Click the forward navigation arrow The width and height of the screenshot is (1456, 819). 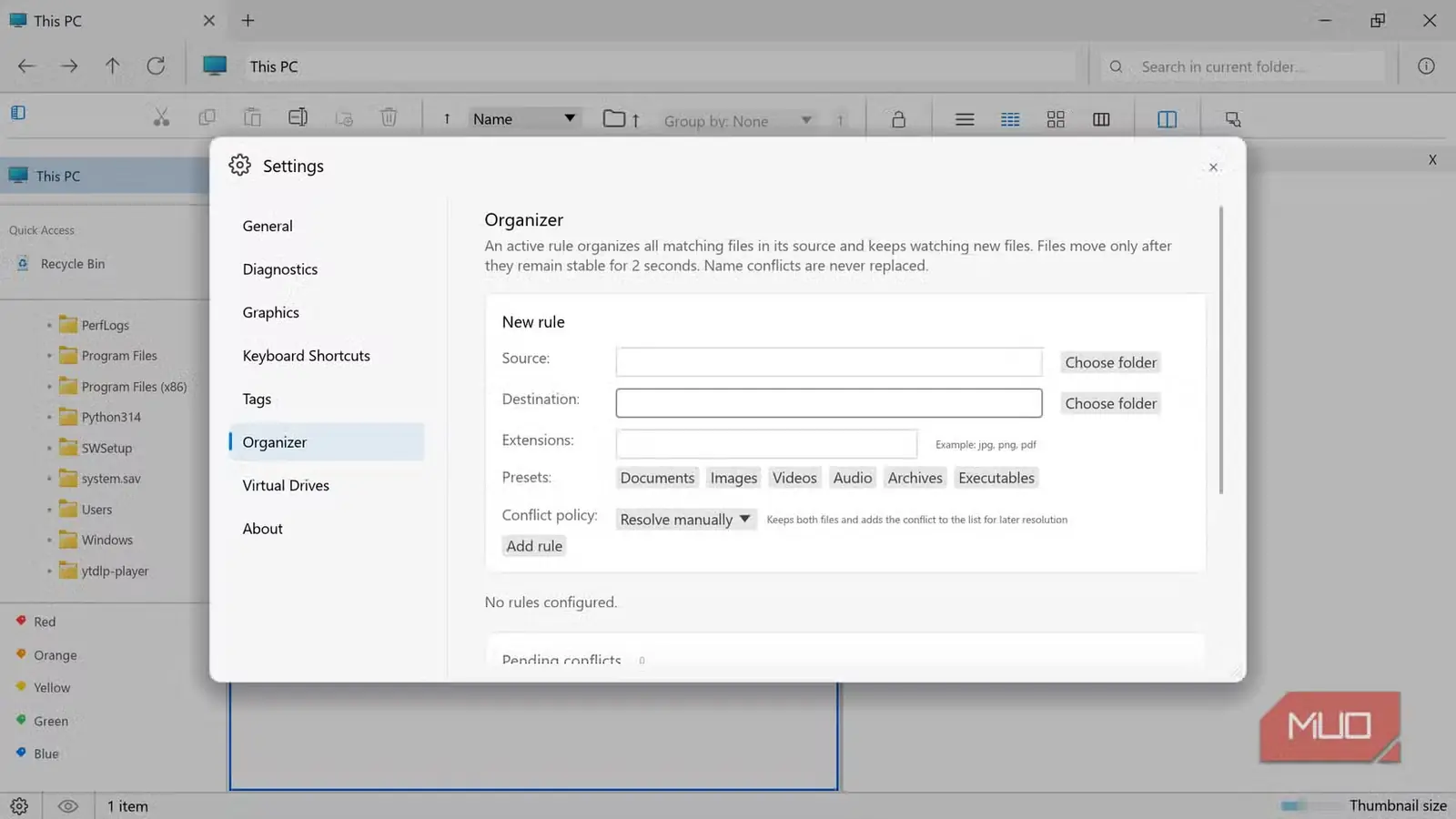click(69, 66)
